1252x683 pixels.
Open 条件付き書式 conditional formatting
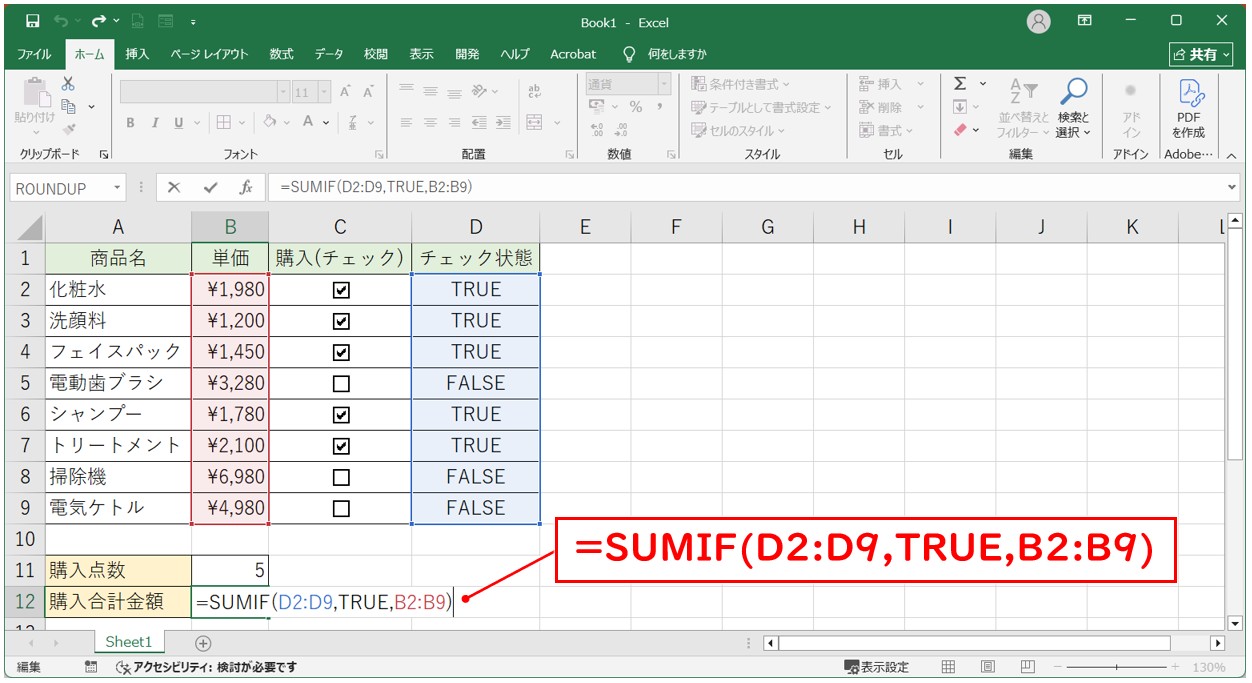[x=741, y=84]
